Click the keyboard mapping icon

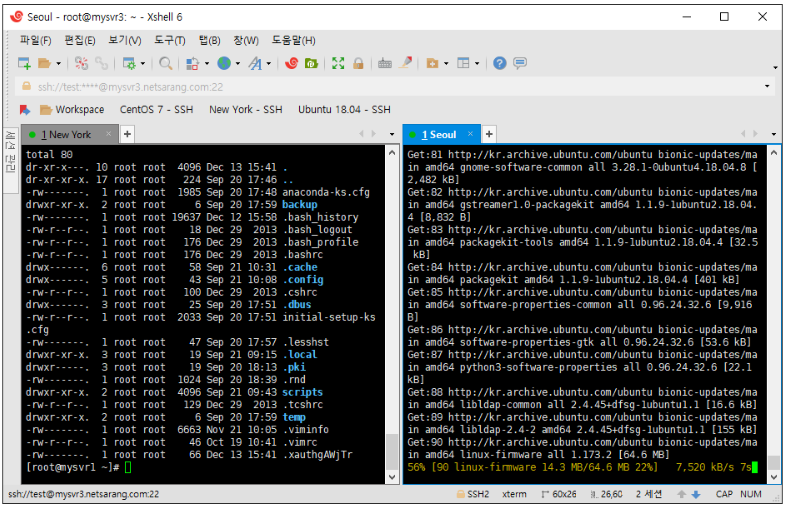[x=385, y=63]
